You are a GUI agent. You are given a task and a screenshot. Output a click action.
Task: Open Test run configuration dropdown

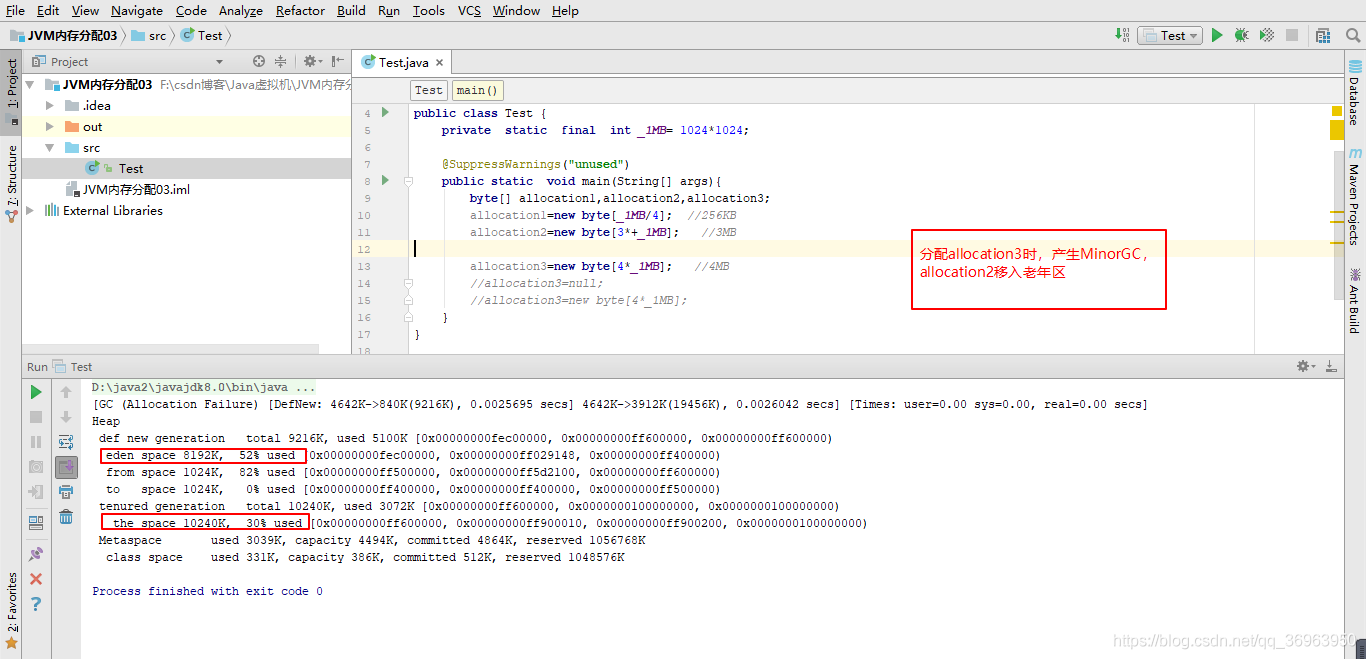pos(1170,35)
